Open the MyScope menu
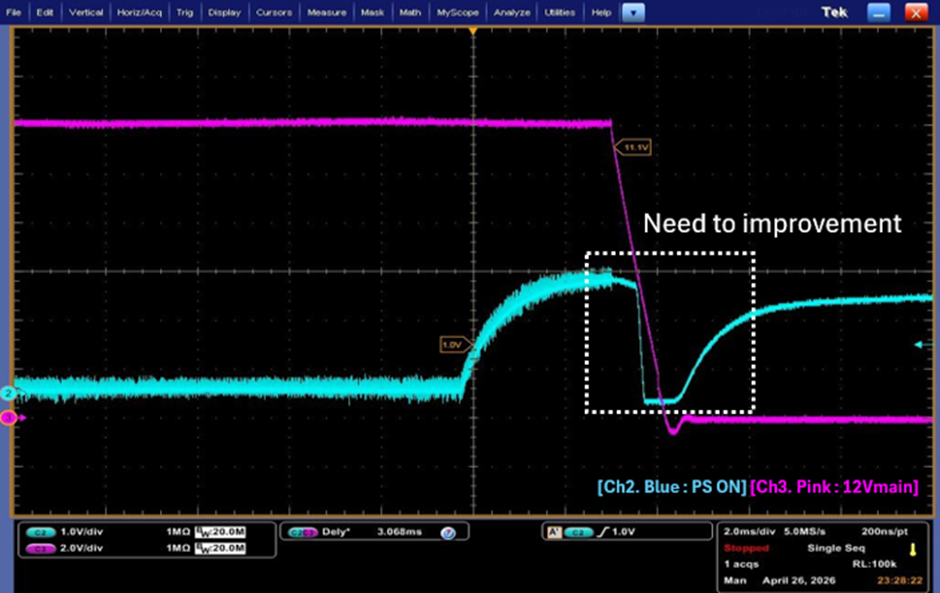The width and height of the screenshot is (940, 593). tap(457, 12)
